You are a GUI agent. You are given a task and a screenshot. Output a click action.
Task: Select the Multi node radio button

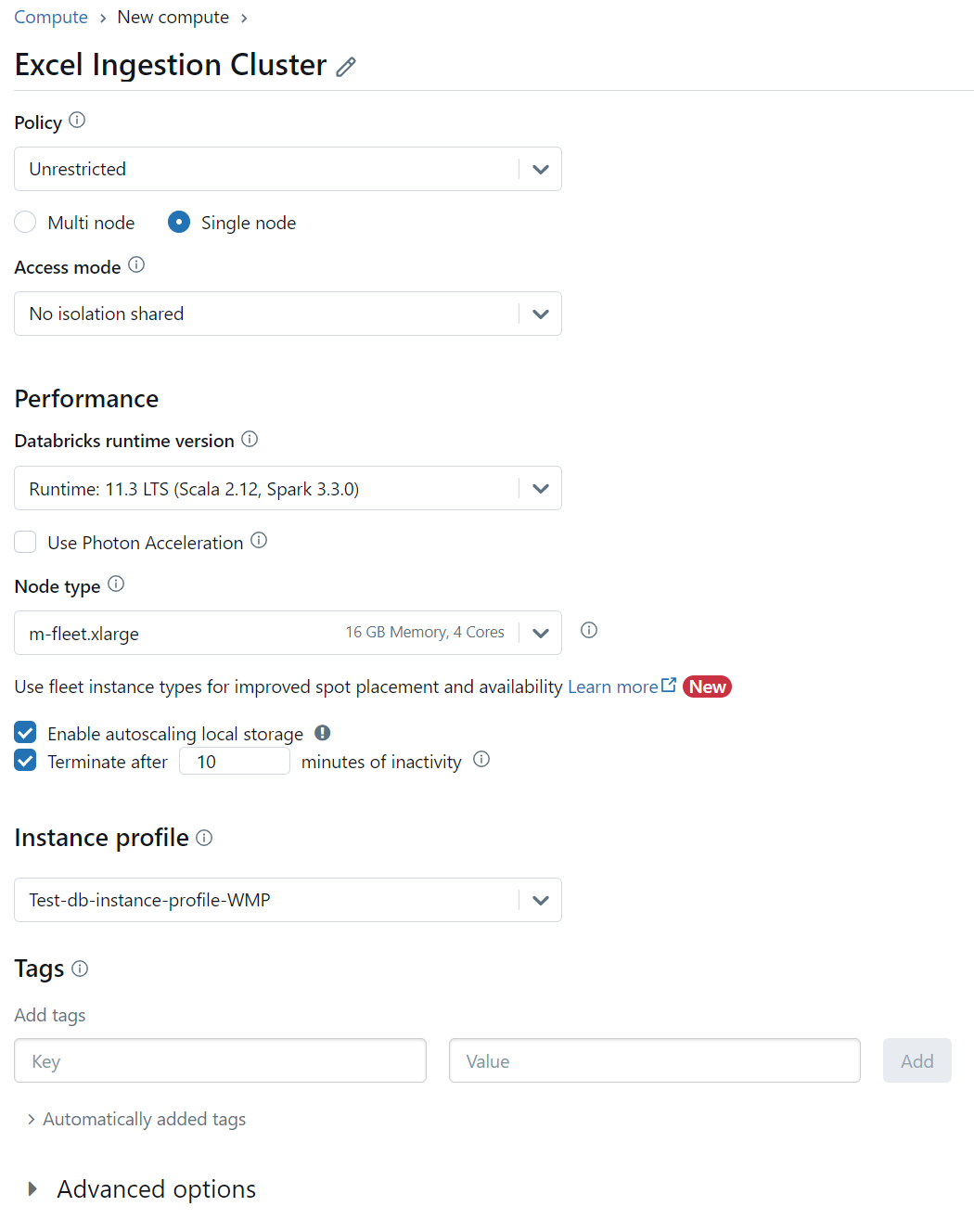coord(25,223)
